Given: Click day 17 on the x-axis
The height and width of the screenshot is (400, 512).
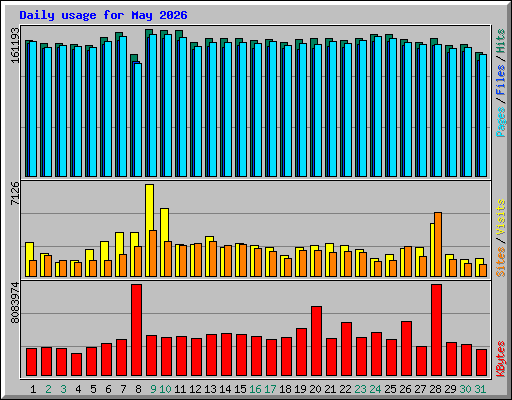Looking at the screenshot, I should coord(270,389).
